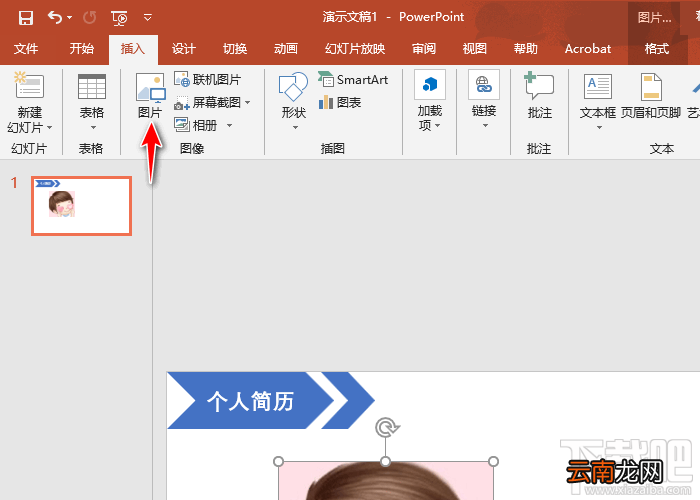The image size is (700, 500).
Task: Expand the 文本框 dropdown arrow
Action: click(x=599, y=128)
